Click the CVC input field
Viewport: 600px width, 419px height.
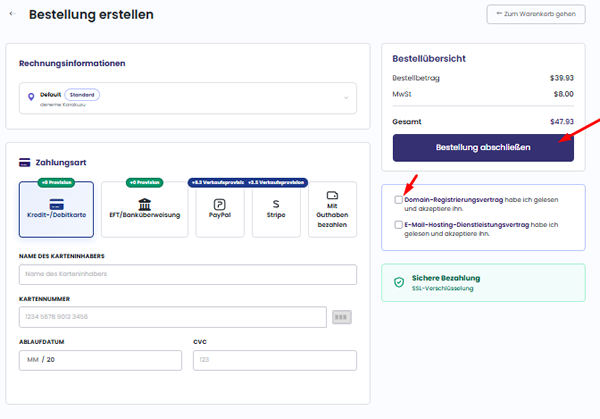[275, 360]
